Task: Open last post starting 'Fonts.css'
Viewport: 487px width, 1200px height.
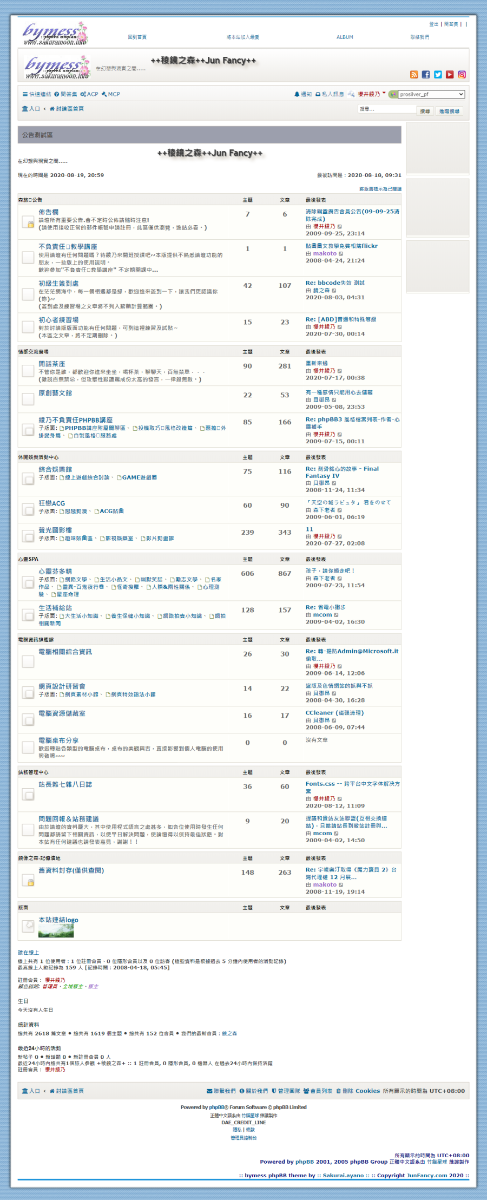Action: coord(351,787)
